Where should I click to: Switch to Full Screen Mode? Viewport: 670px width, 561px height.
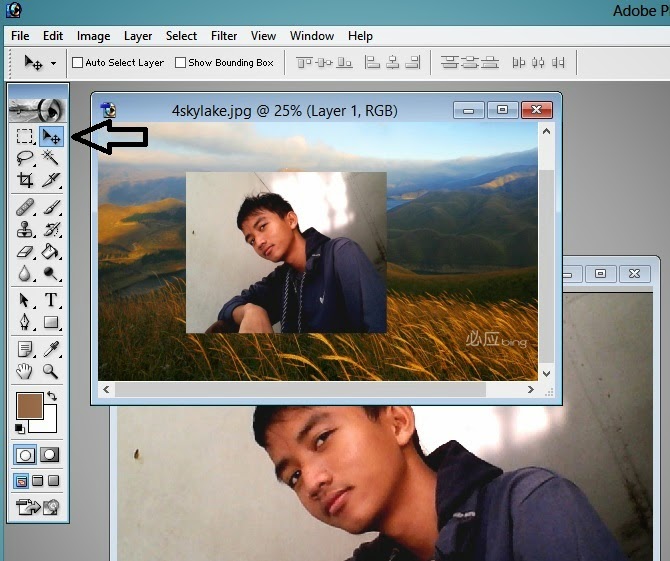pyautogui.click(x=53, y=481)
